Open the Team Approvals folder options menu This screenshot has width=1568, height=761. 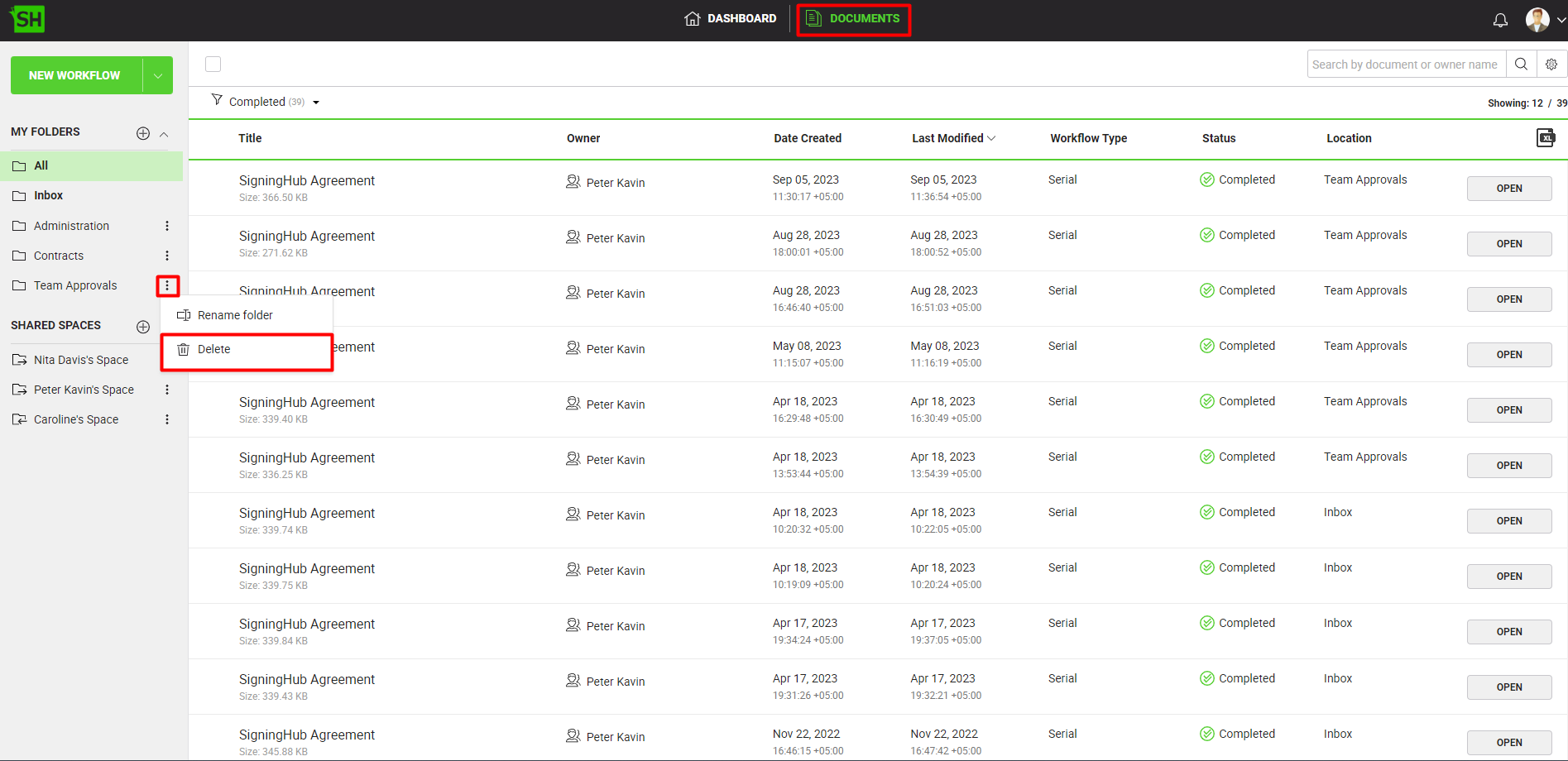coord(167,286)
